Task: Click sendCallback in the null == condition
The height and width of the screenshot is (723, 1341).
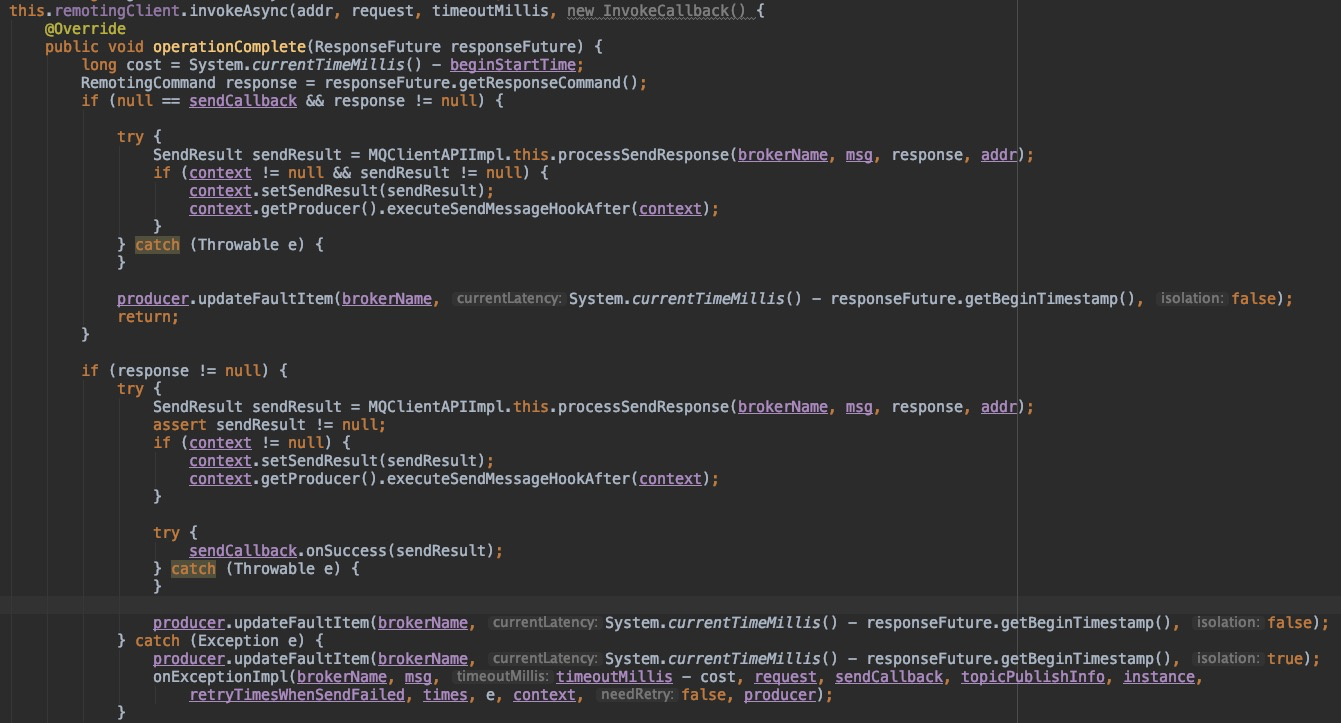Action: 243,101
